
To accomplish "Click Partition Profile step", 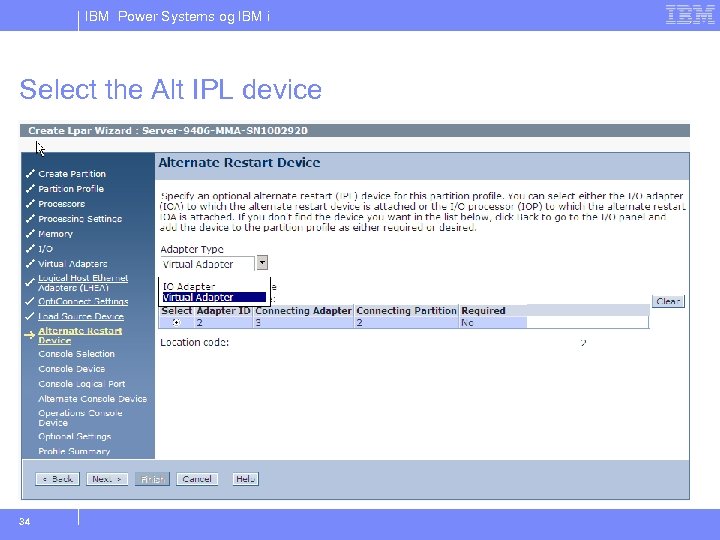I will coord(71,189).
